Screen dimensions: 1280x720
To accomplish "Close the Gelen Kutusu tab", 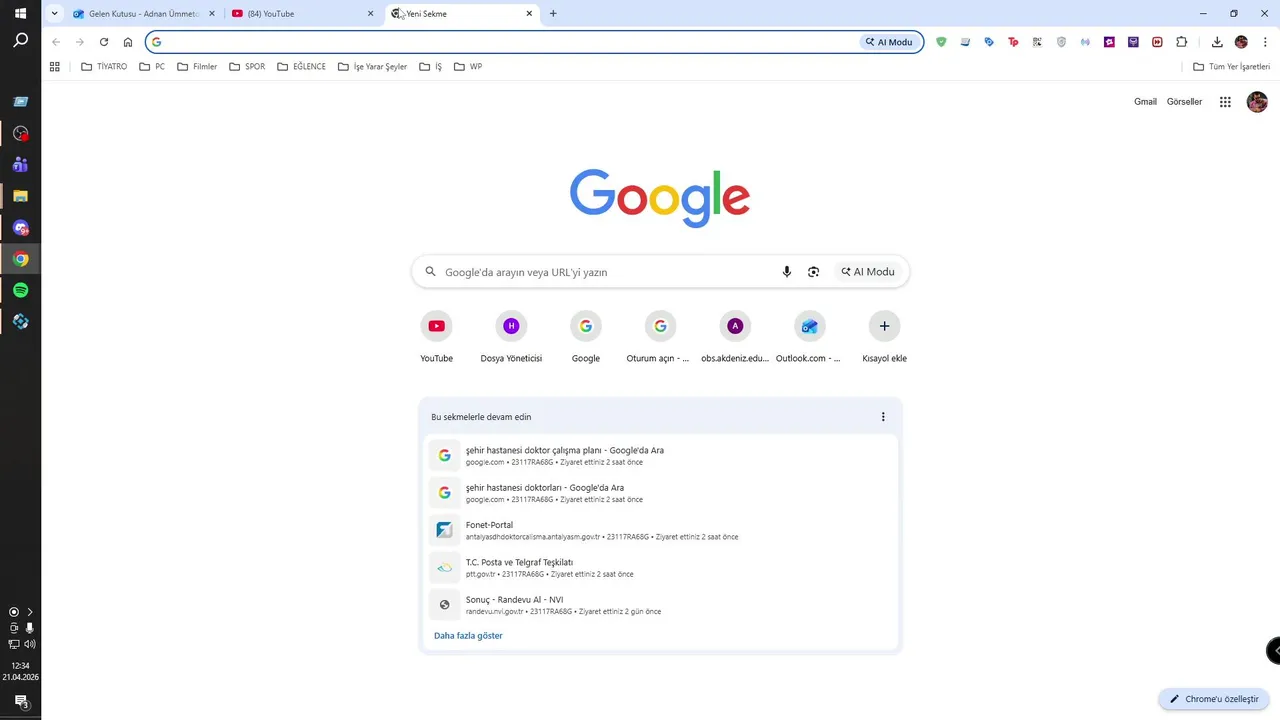I will click(212, 14).
